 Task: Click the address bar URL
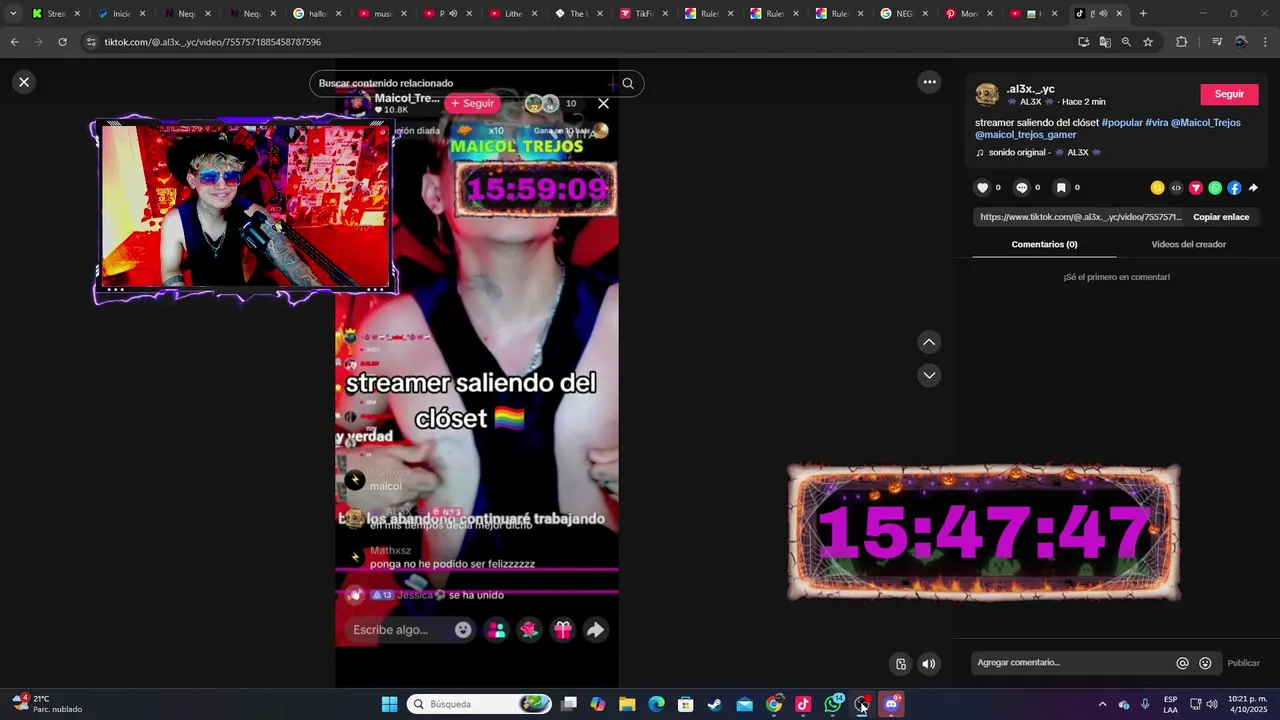(x=212, y=42)
